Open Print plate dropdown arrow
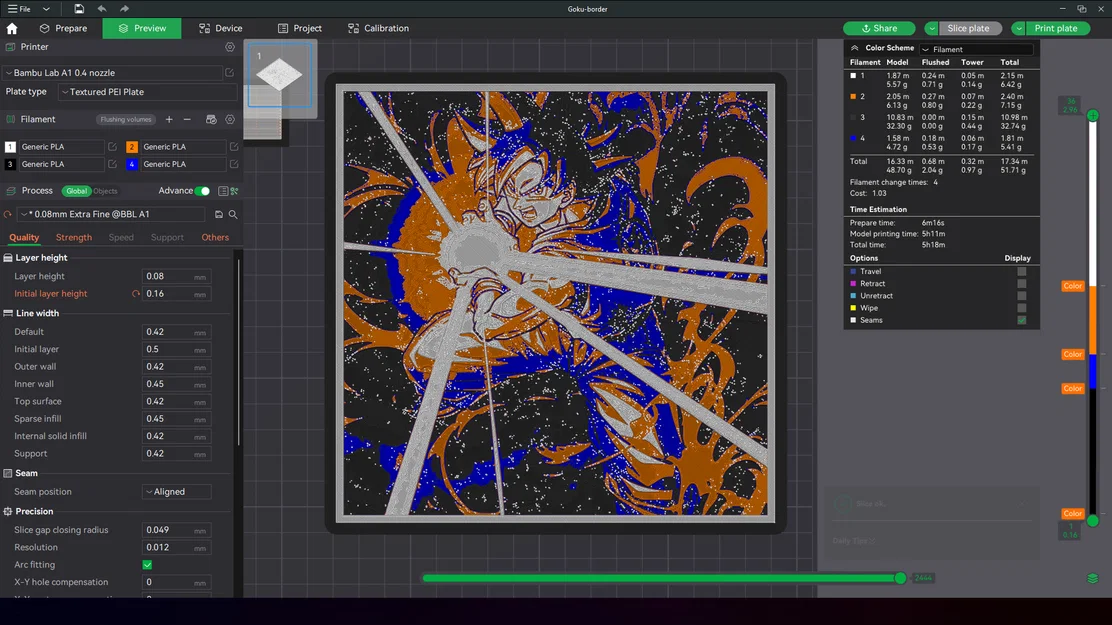The image size is (1112, 625). point(1018,28)
